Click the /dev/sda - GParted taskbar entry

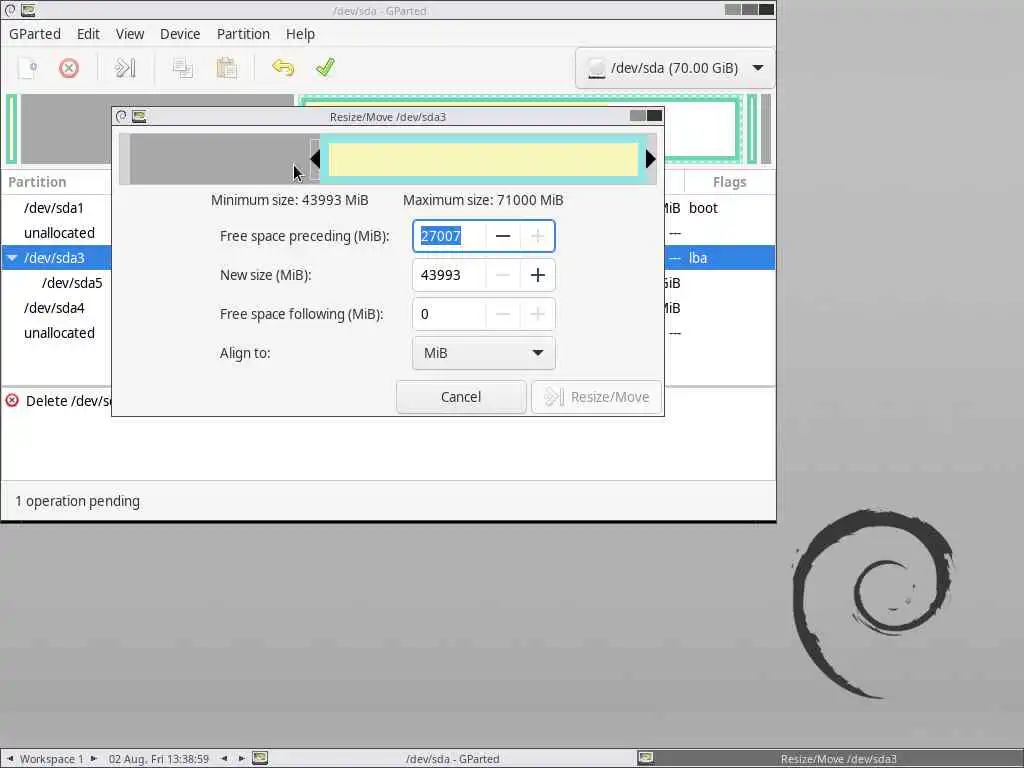point(453,759)
